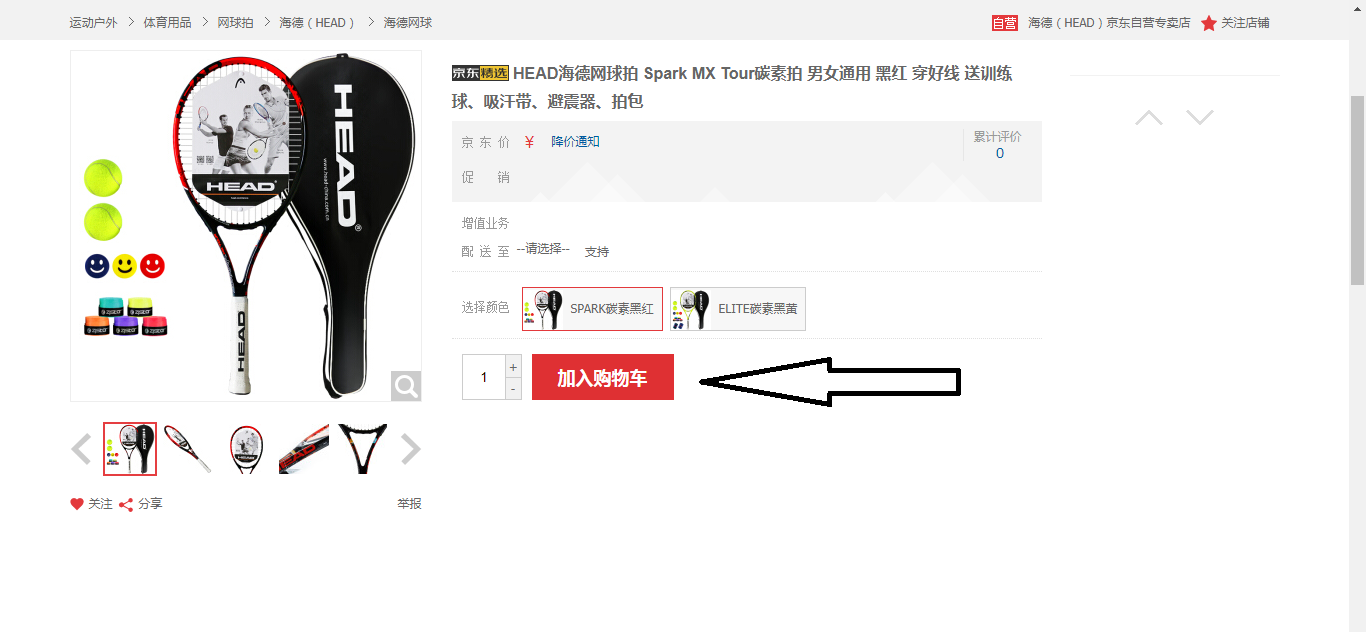Increase quantity with plus button
The image size is (1366, 632).
pyautogui.click(x=514, y=367)
